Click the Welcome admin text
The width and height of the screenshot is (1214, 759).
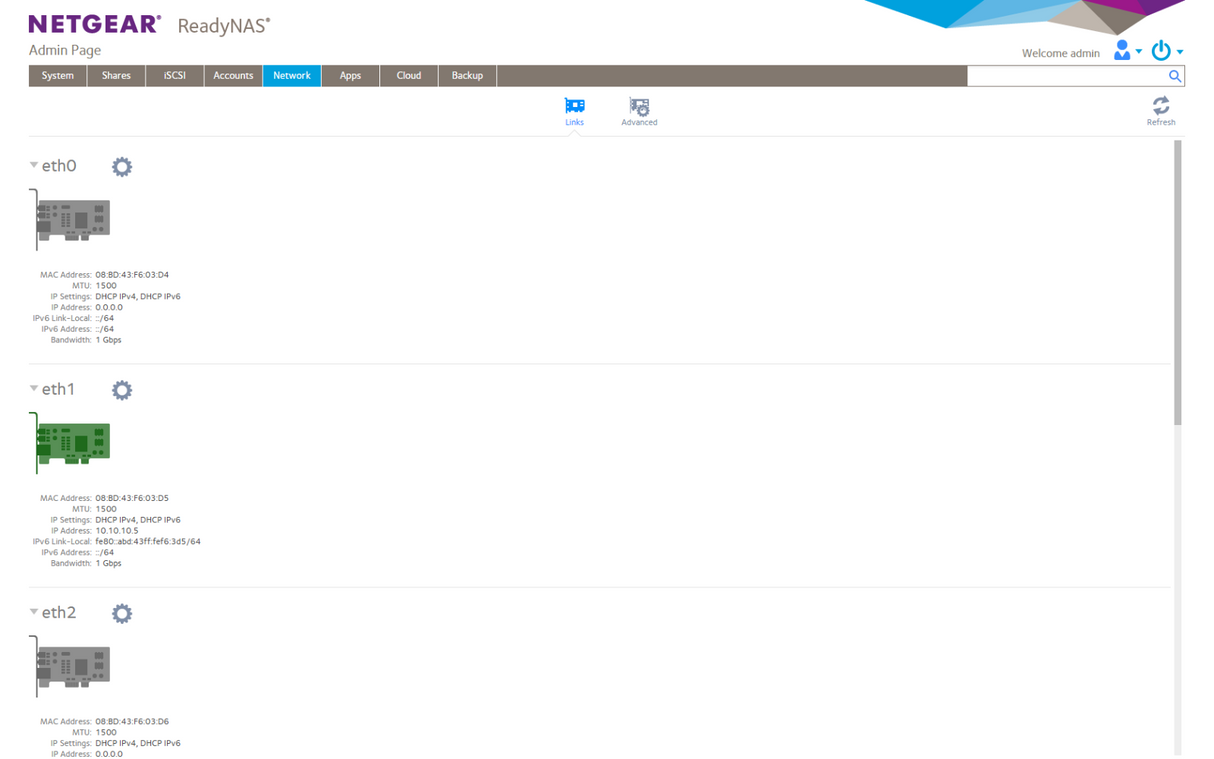click(x=1060, y=53)
